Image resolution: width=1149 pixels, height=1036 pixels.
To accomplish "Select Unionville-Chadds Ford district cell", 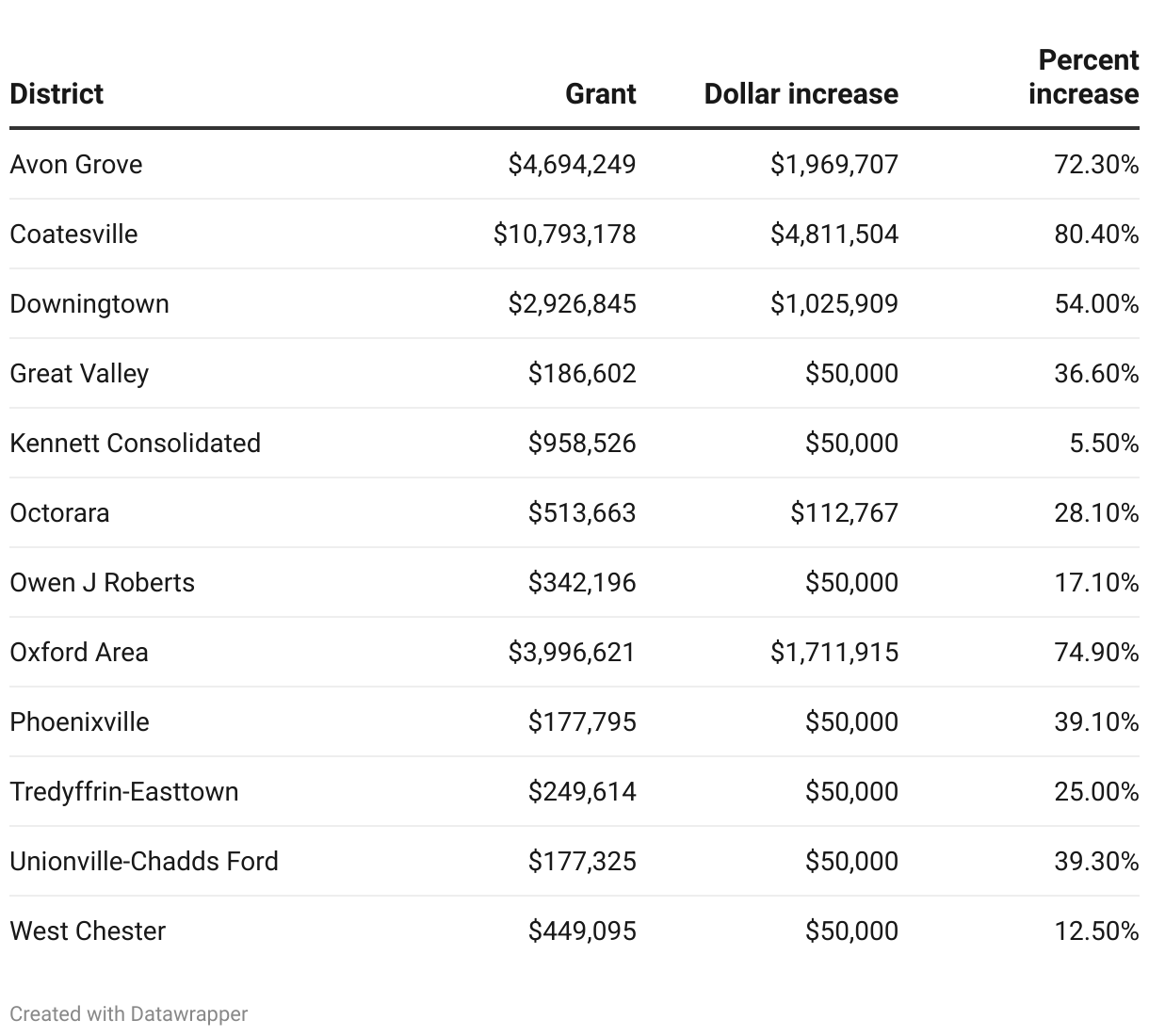I will (x=144, y=862).
